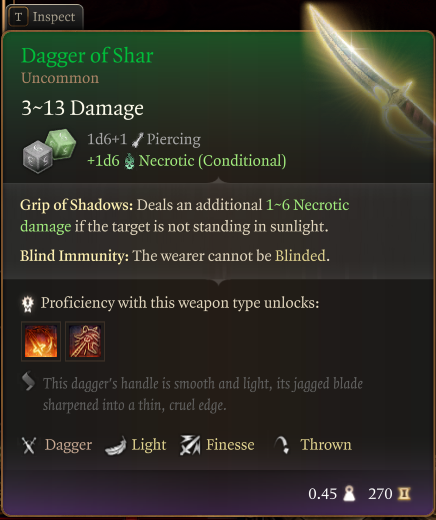The width and height of the screenshot is (436, 520).
Task: Click the Finesse property icon
Action: tap(190, 445)
